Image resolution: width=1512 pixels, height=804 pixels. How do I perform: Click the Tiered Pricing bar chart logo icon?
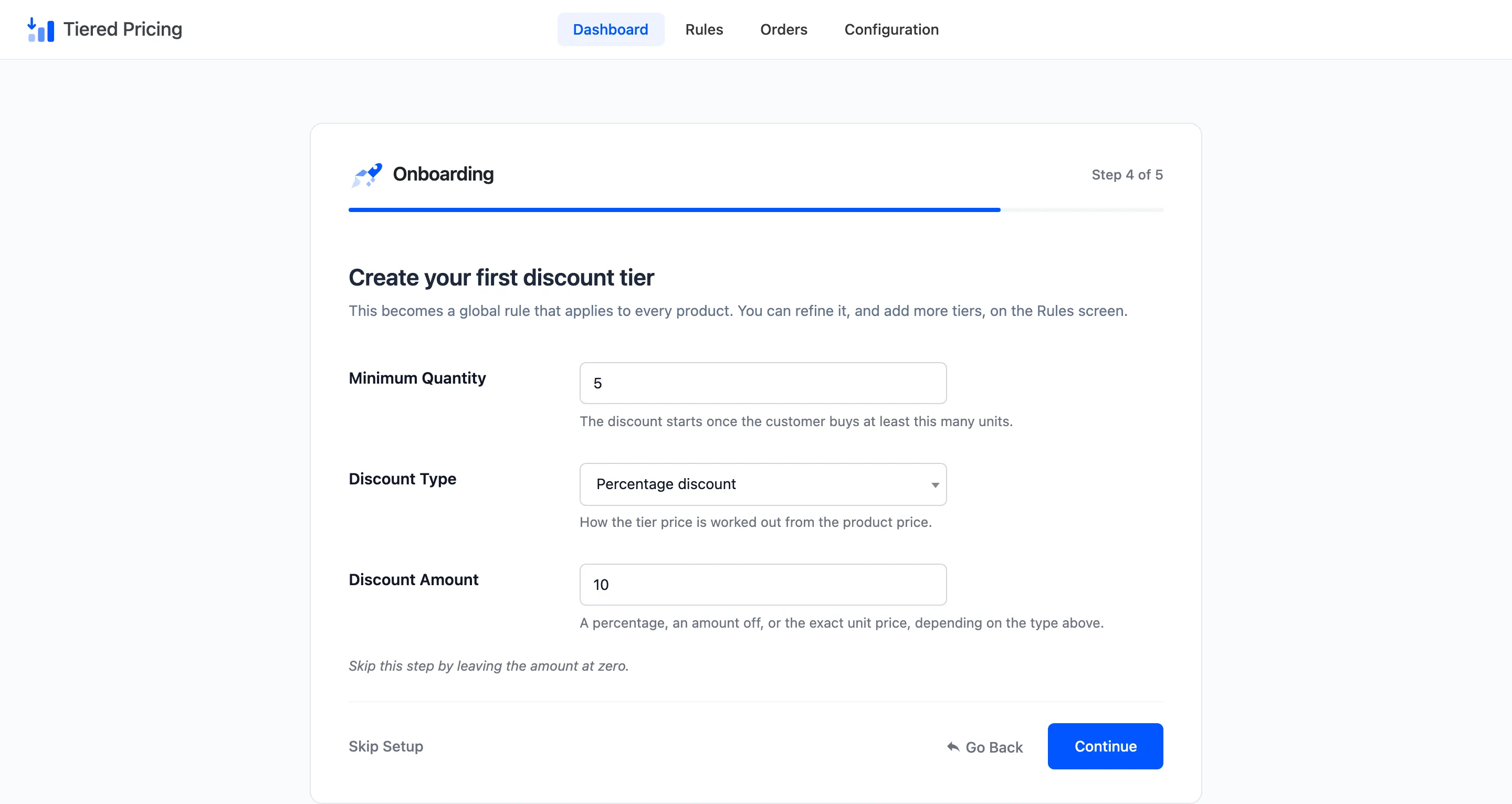tap(41, 29)
